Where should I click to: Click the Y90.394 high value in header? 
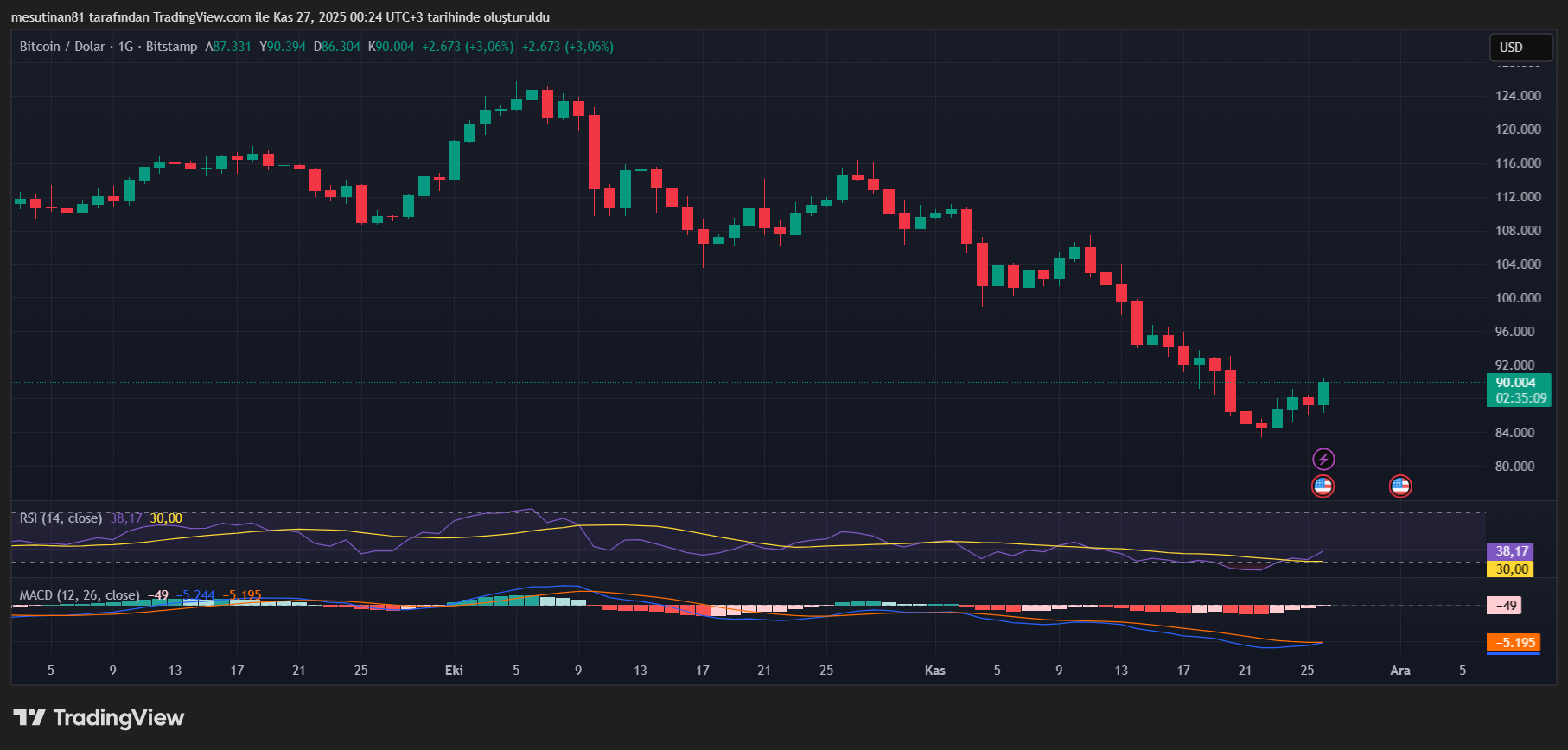point(283,47)
